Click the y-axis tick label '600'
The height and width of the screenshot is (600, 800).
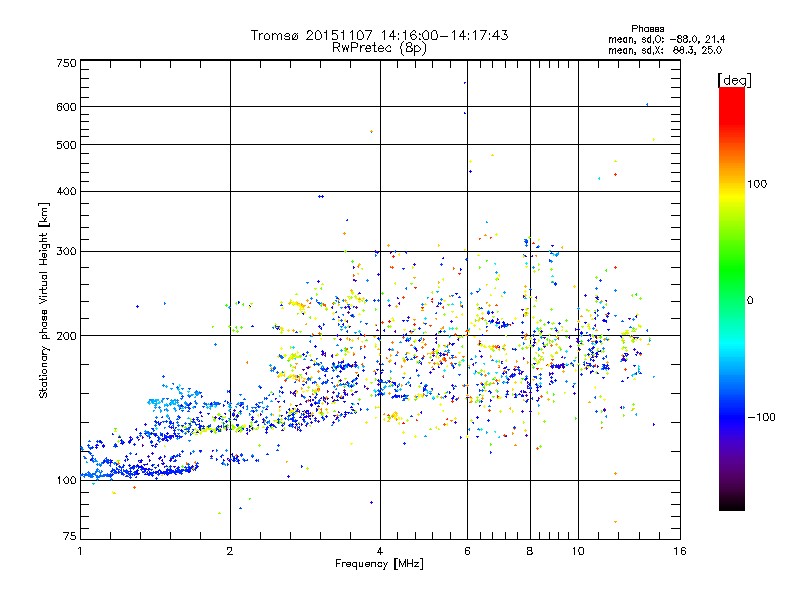(x=66, y=107)
